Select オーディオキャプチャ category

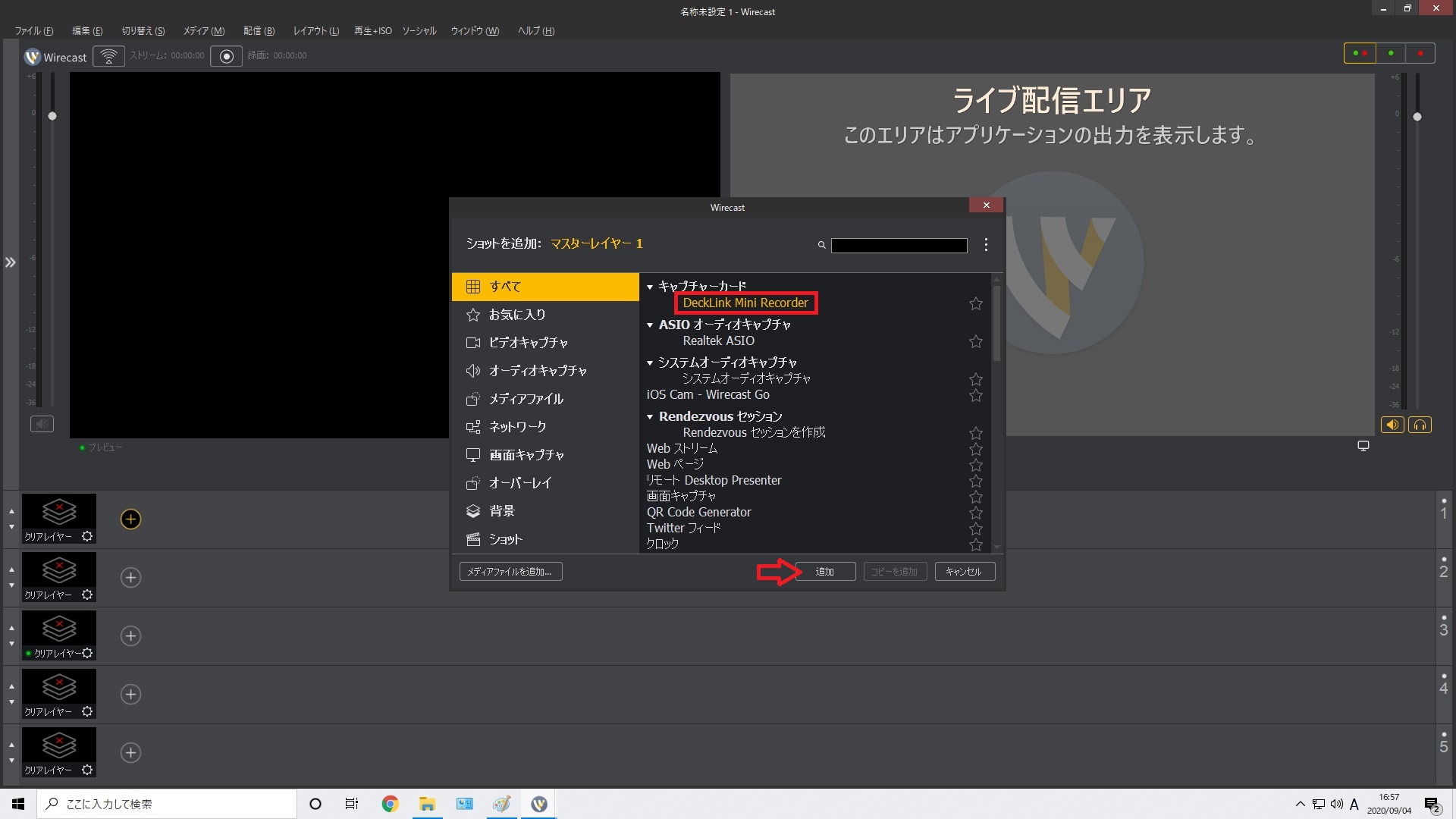click(545, 371)
